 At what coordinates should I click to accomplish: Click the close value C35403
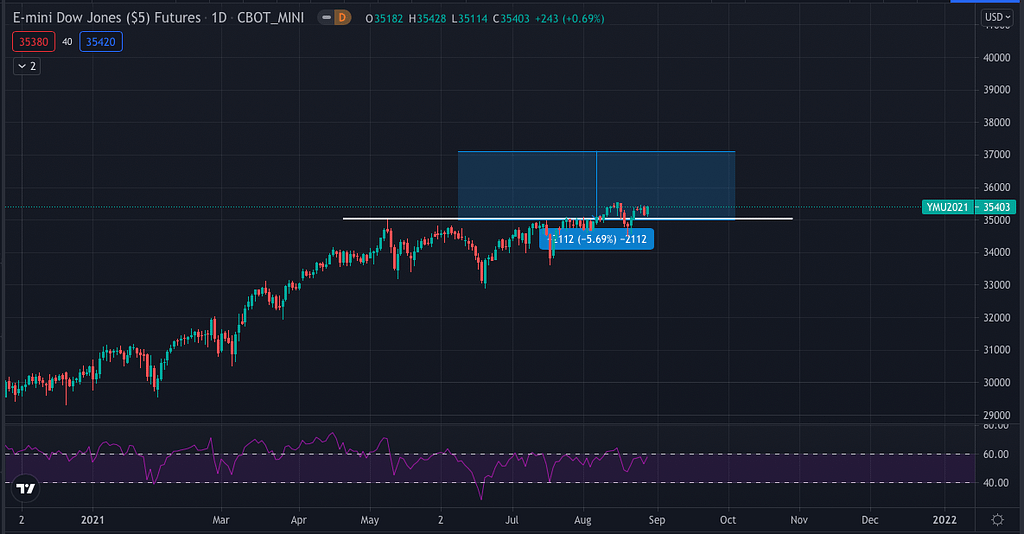pos(511,18)
